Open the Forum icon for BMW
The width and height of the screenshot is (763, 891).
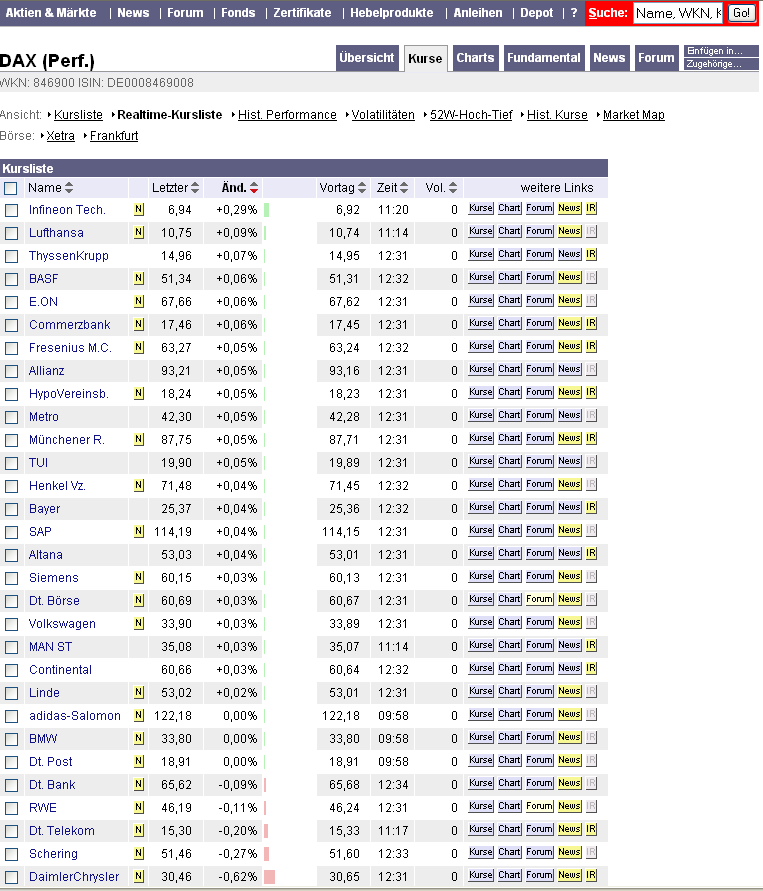[539, 737]
